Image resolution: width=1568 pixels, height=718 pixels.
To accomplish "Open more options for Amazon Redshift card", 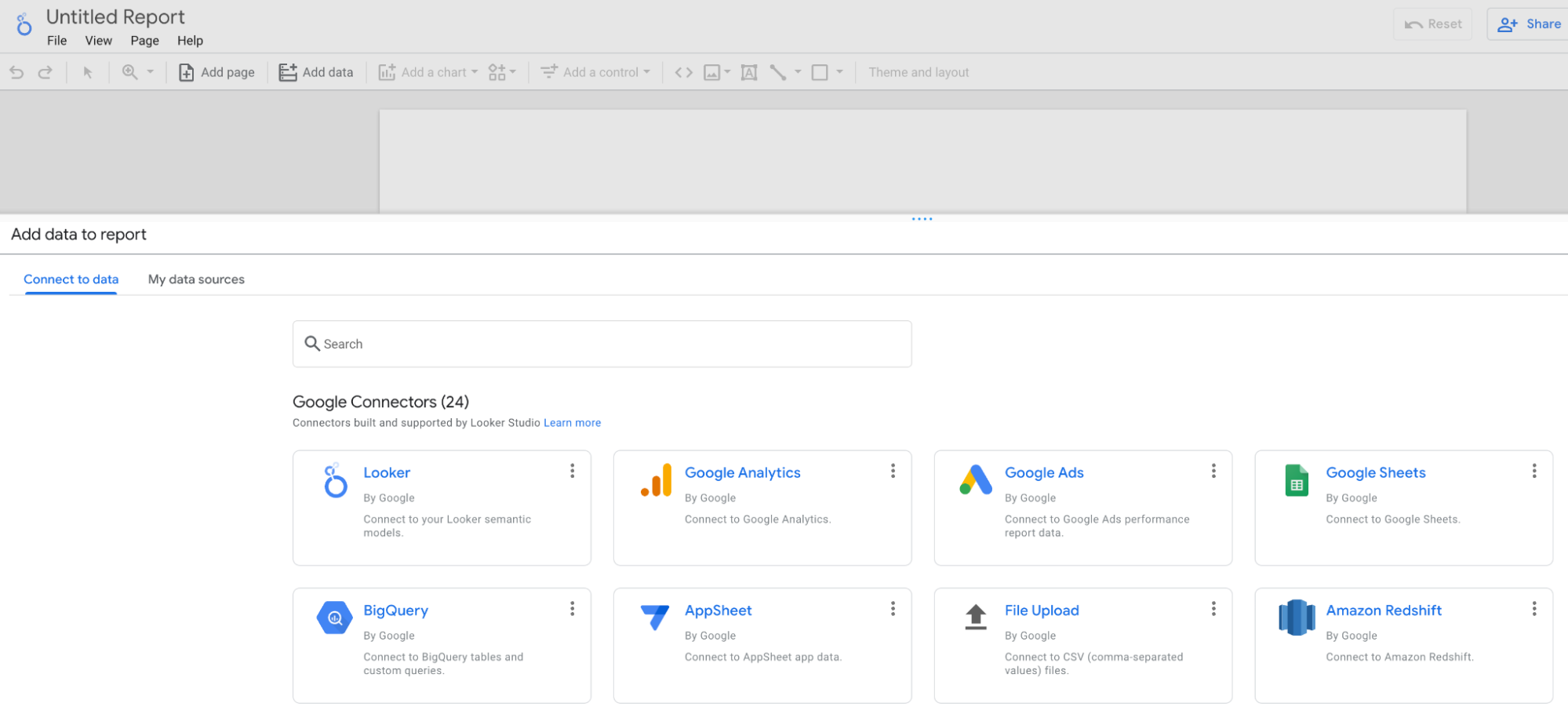I will tap(1534, 609).
